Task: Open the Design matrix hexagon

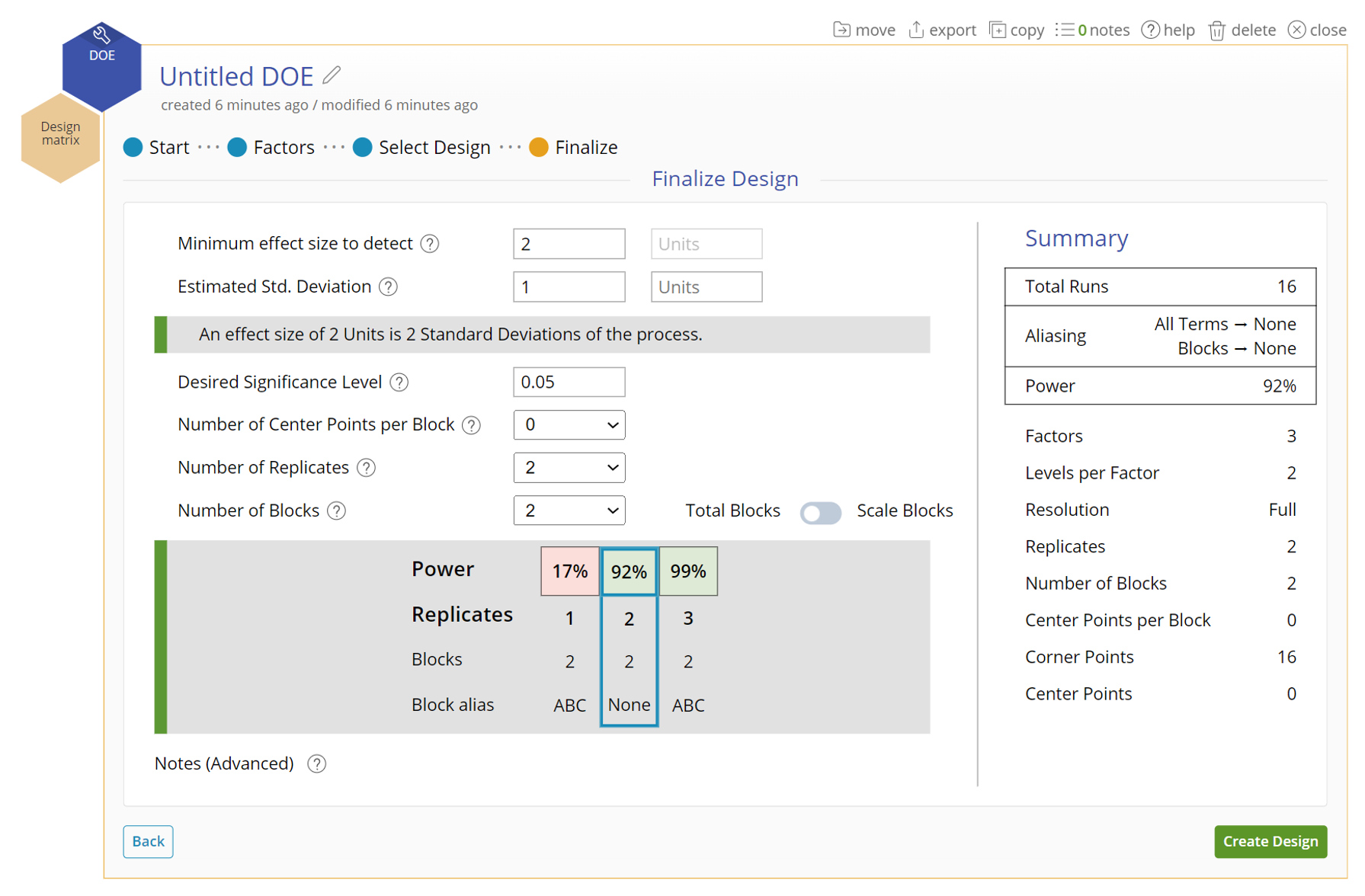Action: click(x=61, y=137)
